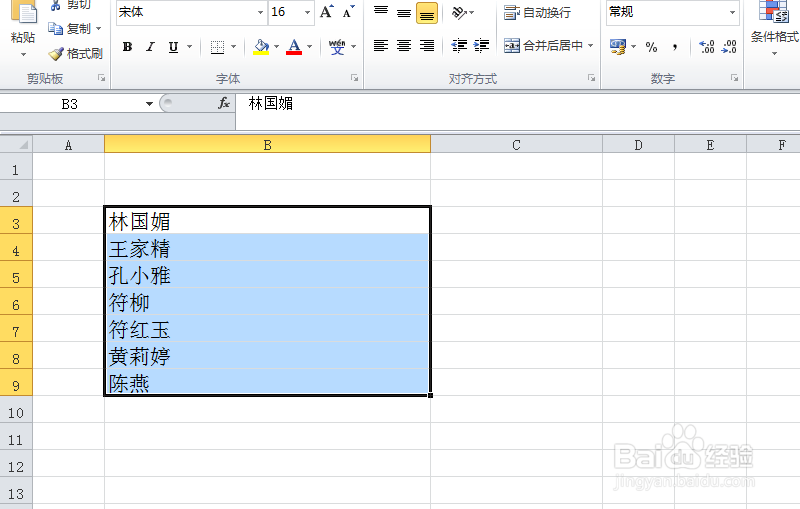Click cell containing 符红玉
The width and height of the screenshot is (800, 509).
[267, 329]
